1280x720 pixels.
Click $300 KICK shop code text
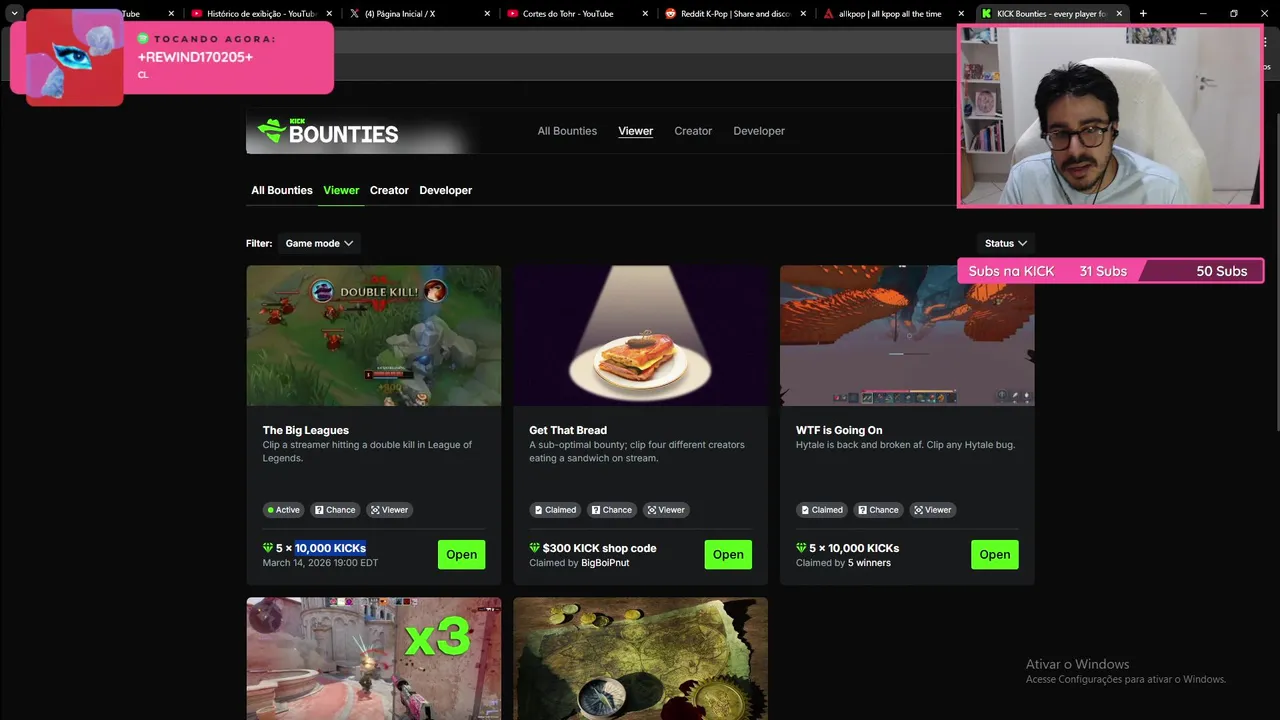599,548
